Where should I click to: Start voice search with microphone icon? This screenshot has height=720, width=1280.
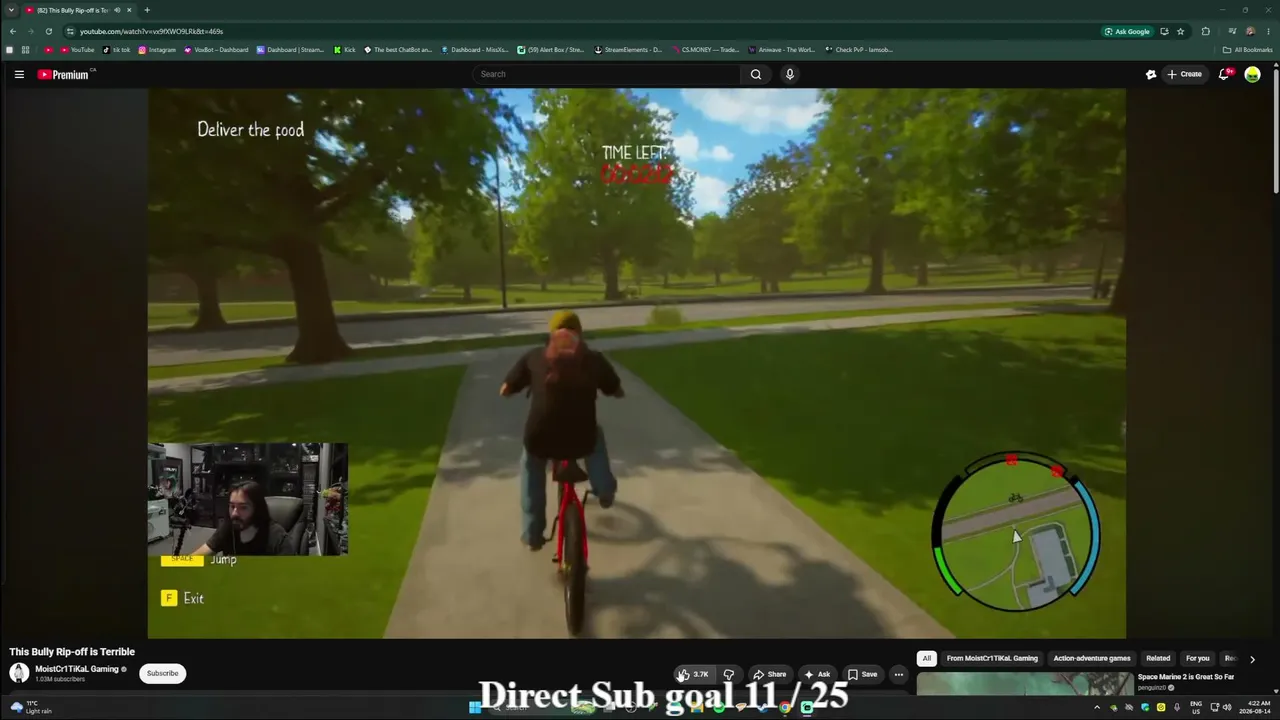point(789,74)
